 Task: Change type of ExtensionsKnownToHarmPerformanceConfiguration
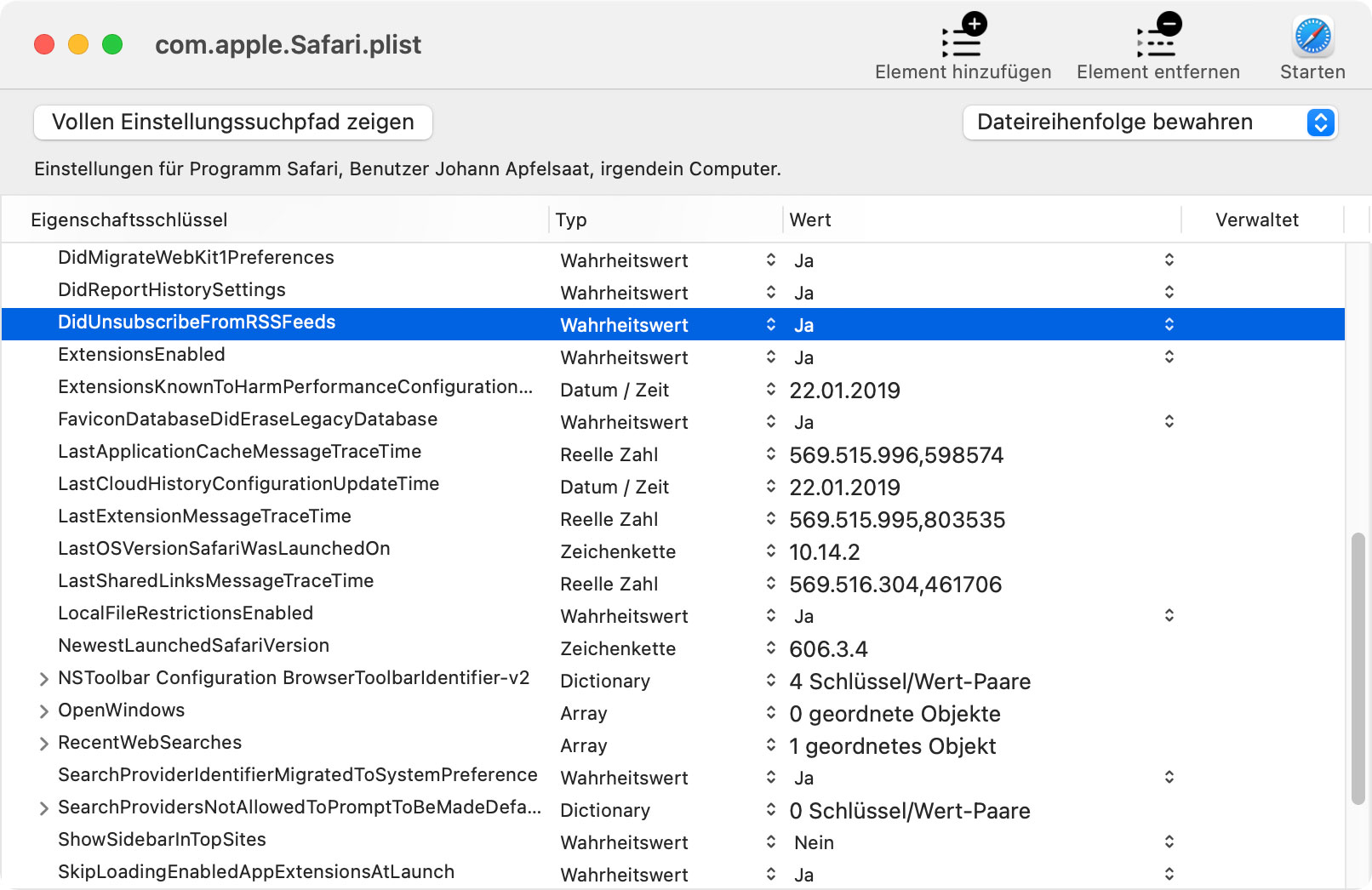[x=771, y=389]
